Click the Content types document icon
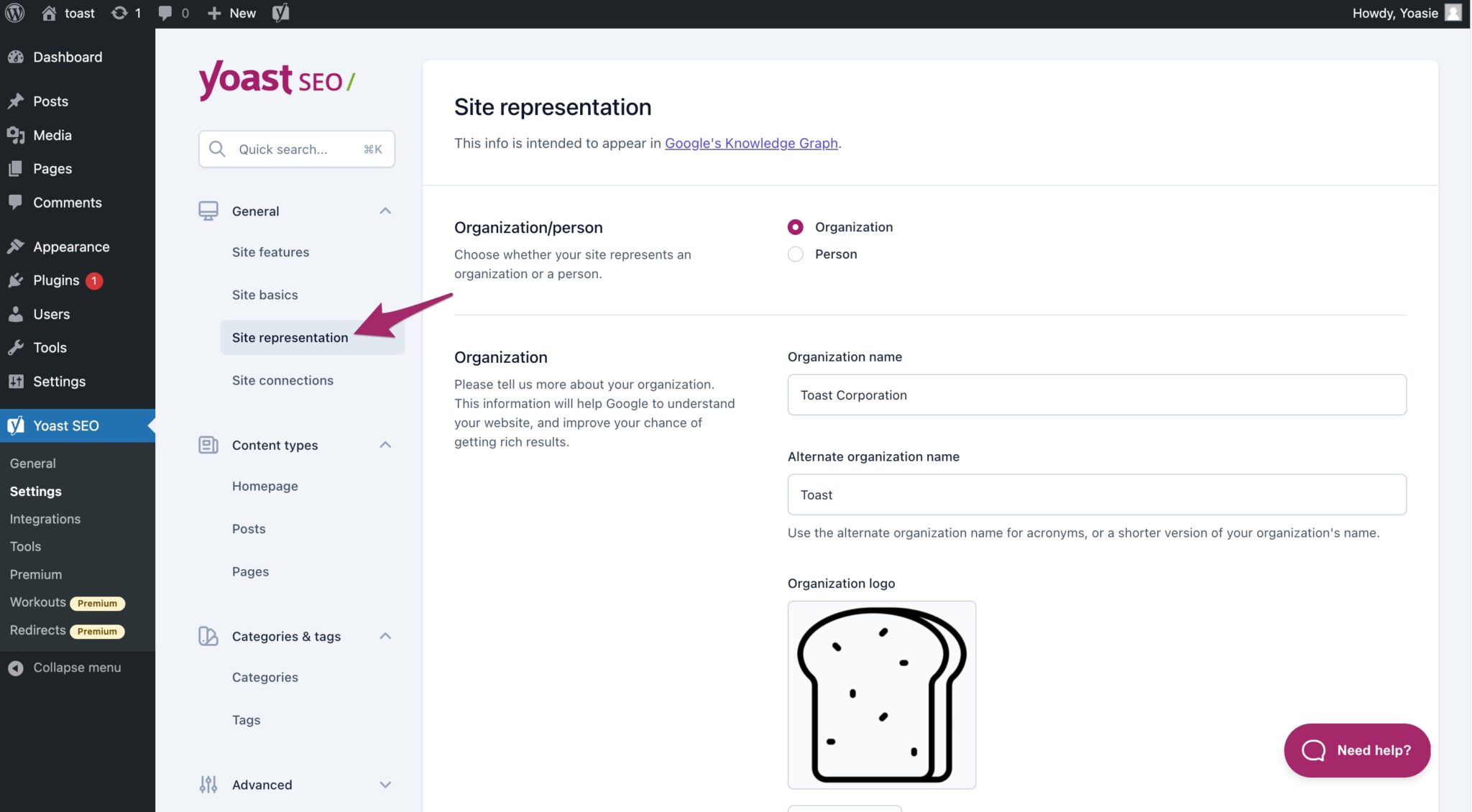 (x=208, y=445)
